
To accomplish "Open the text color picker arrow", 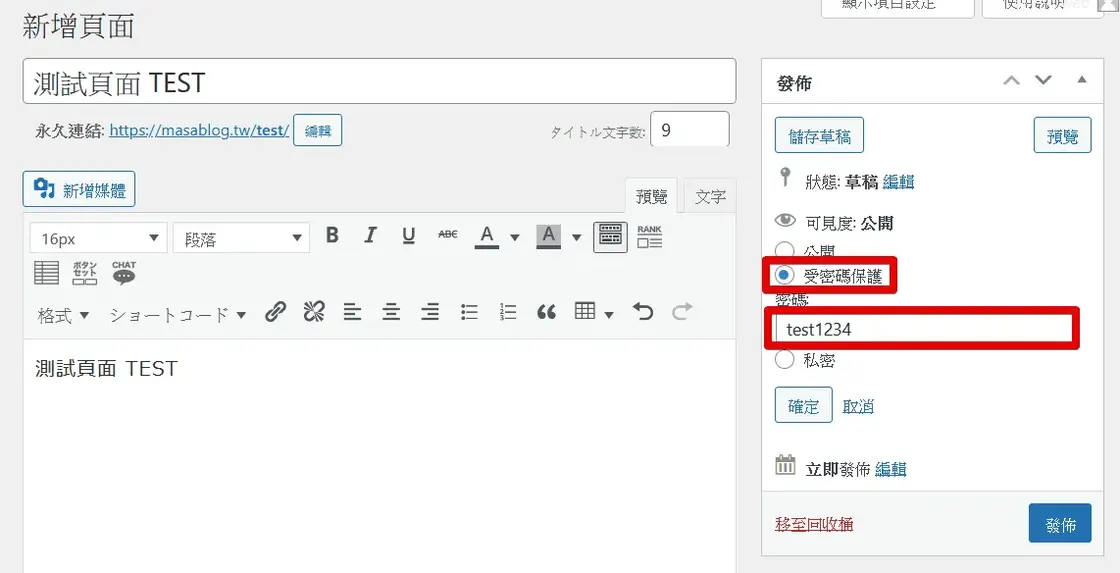I will [514, 237].
